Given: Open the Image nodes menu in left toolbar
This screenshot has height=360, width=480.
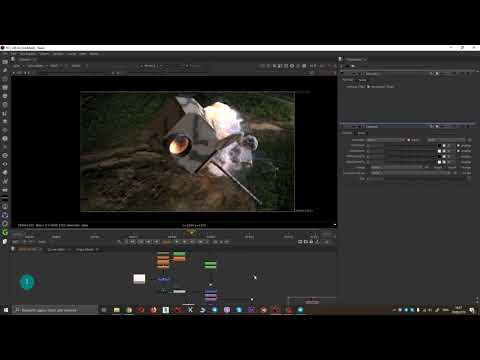Looking at the screenshot, I should pos(5,62).
